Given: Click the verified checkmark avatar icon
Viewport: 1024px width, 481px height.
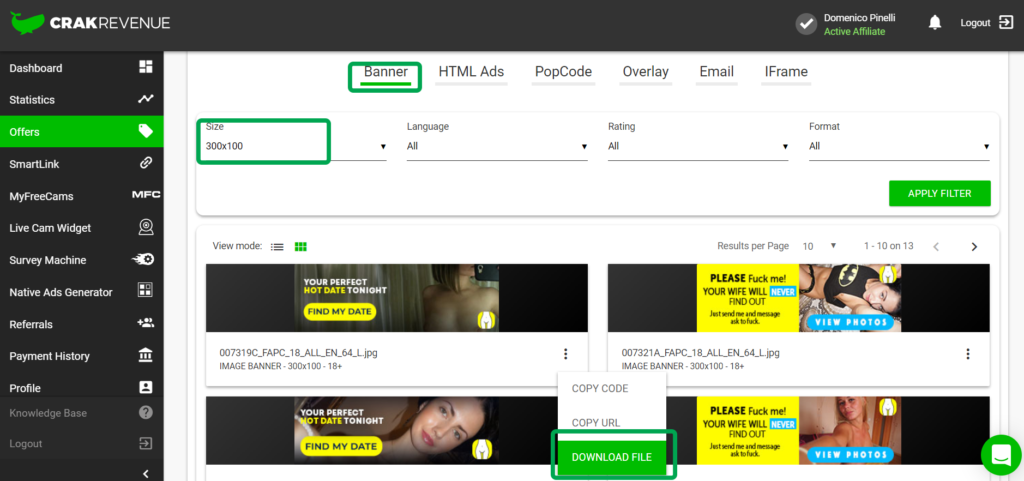Looking at the screenshot, I should pos(807,24).
